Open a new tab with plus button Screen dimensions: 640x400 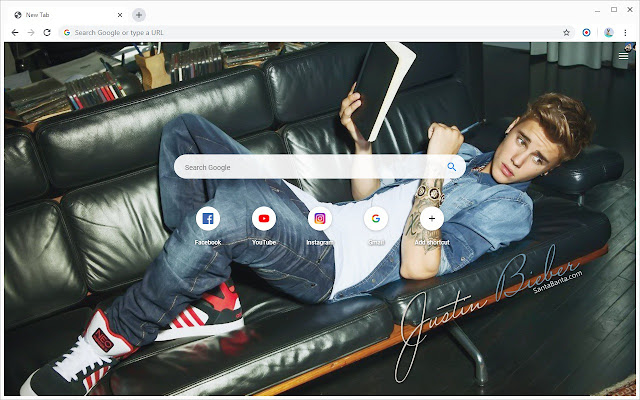(x=139, y=15)
